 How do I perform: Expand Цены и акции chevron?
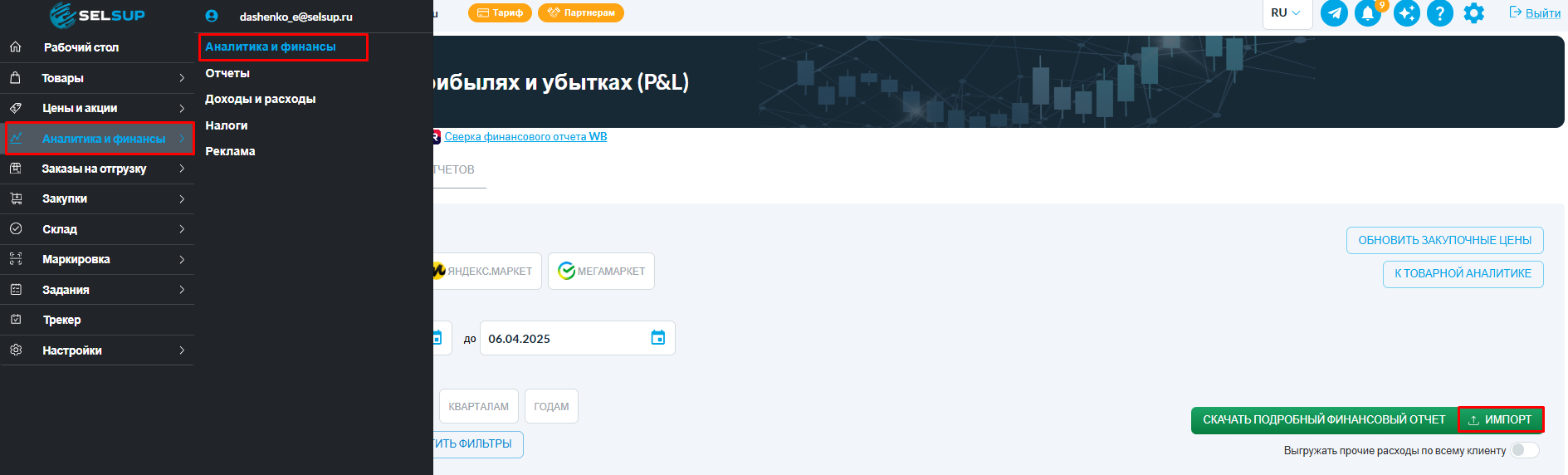[x=182, y=108]
